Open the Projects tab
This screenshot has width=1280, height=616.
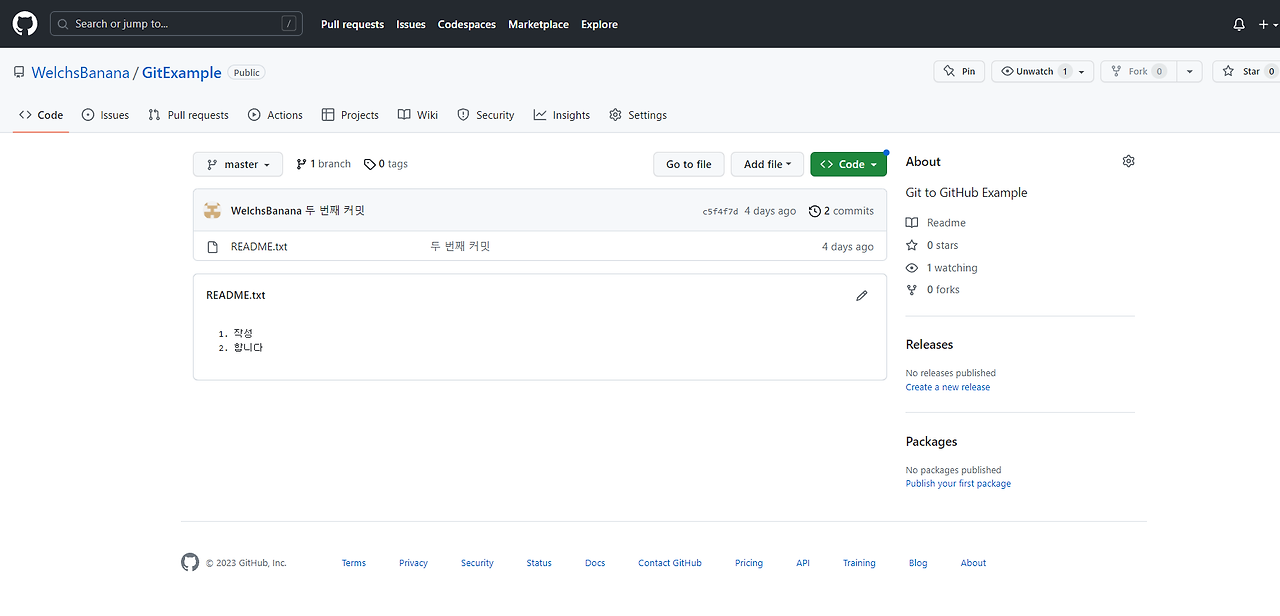click(350, 115)
